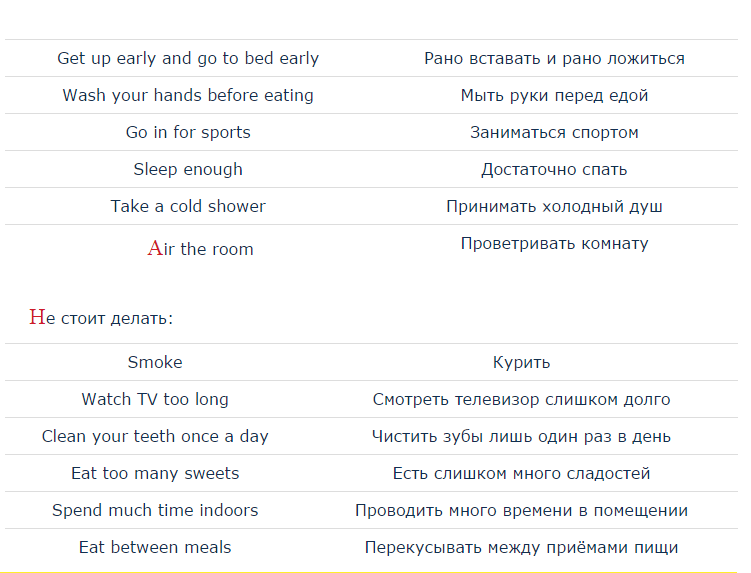Click 'Spend much time indoors' cell

pos(155,510)
